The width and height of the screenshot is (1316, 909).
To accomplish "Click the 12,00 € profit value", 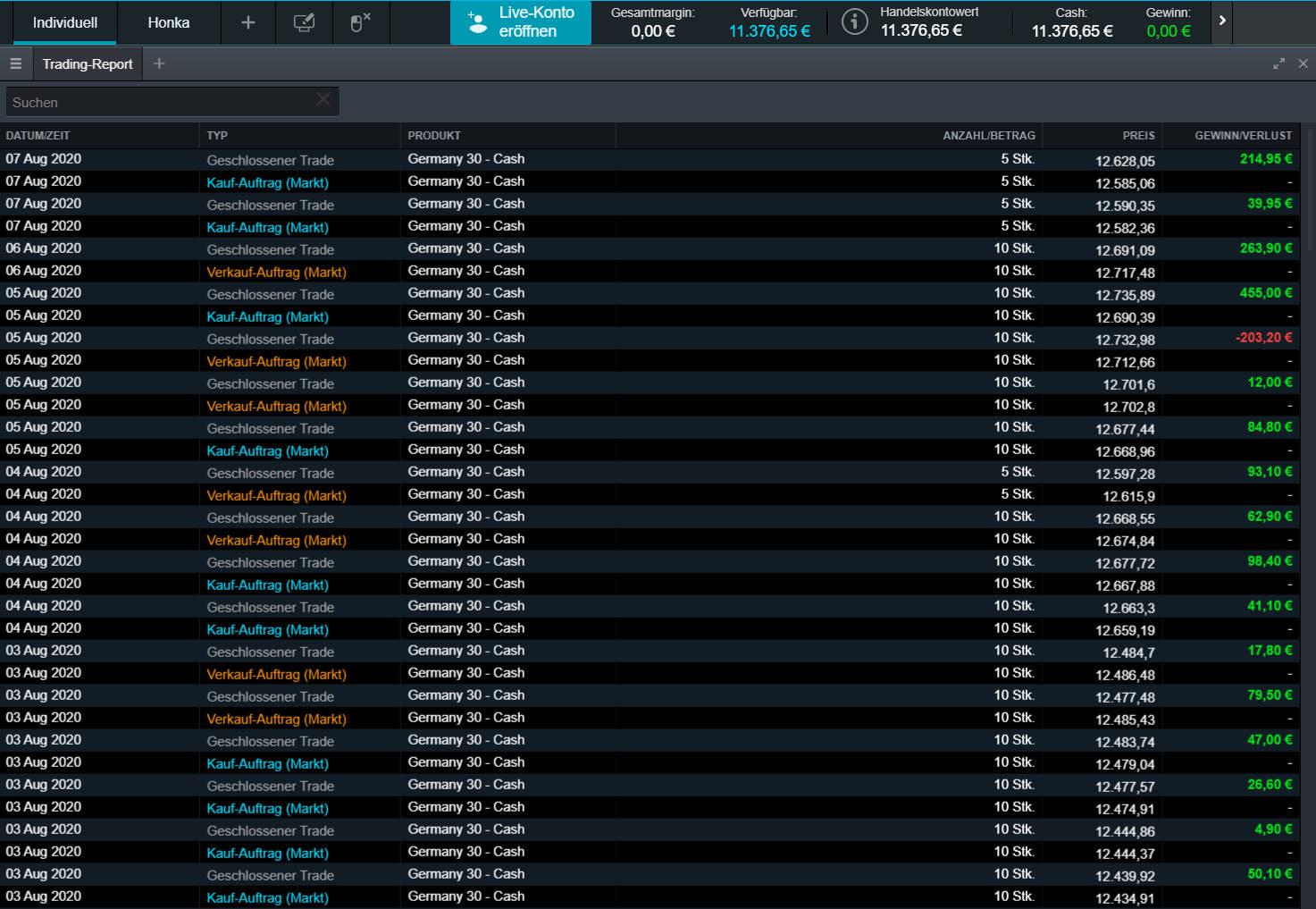I will point(1270,383).
